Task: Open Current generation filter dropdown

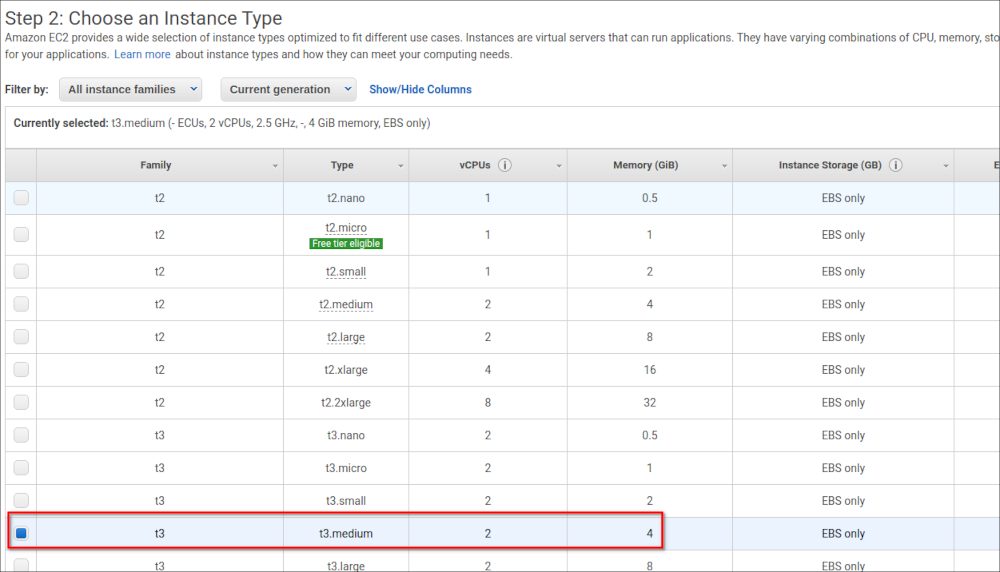Action: [x=288, y=89]
